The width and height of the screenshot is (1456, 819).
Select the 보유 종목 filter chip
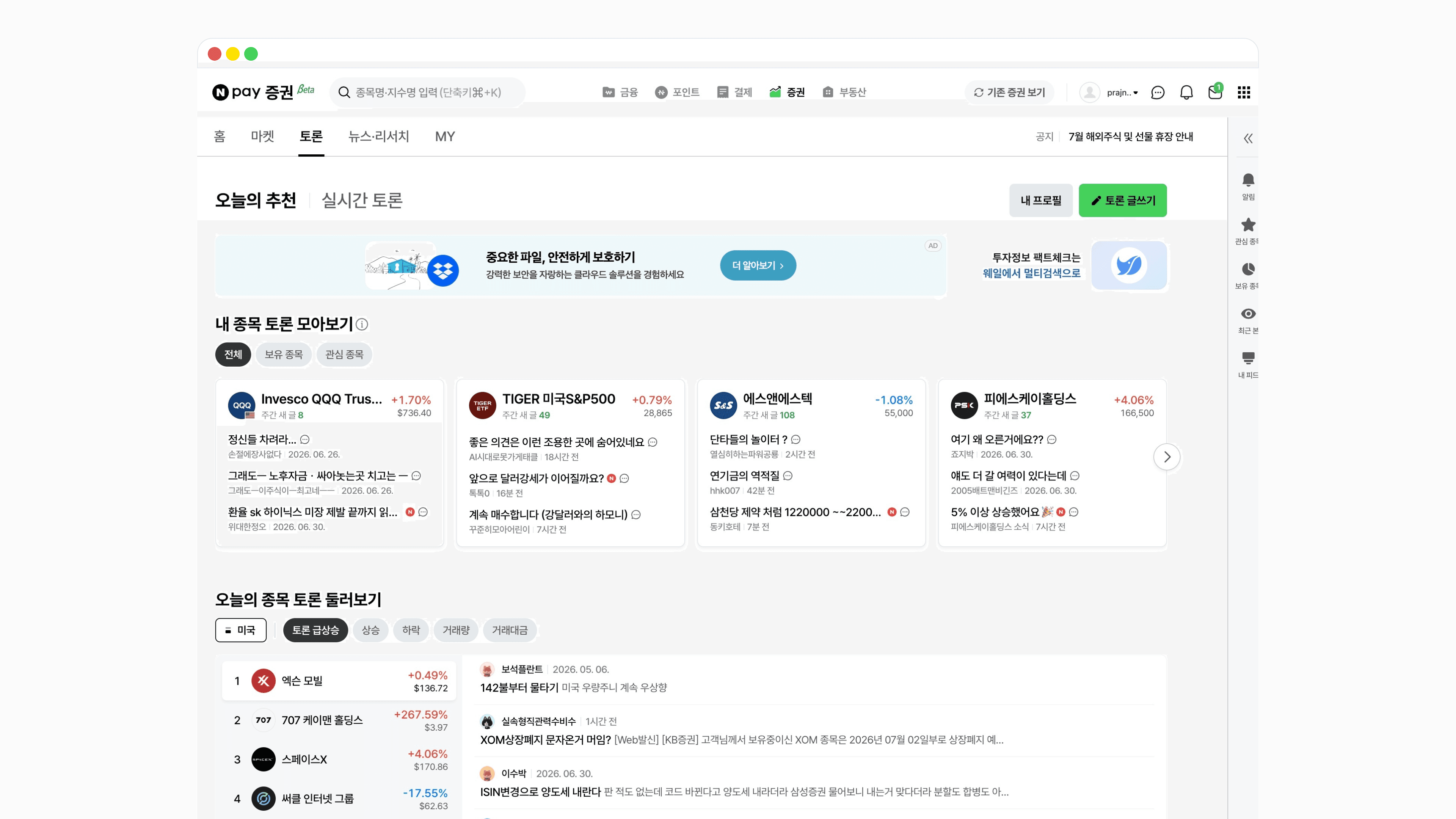pos(284,355)
